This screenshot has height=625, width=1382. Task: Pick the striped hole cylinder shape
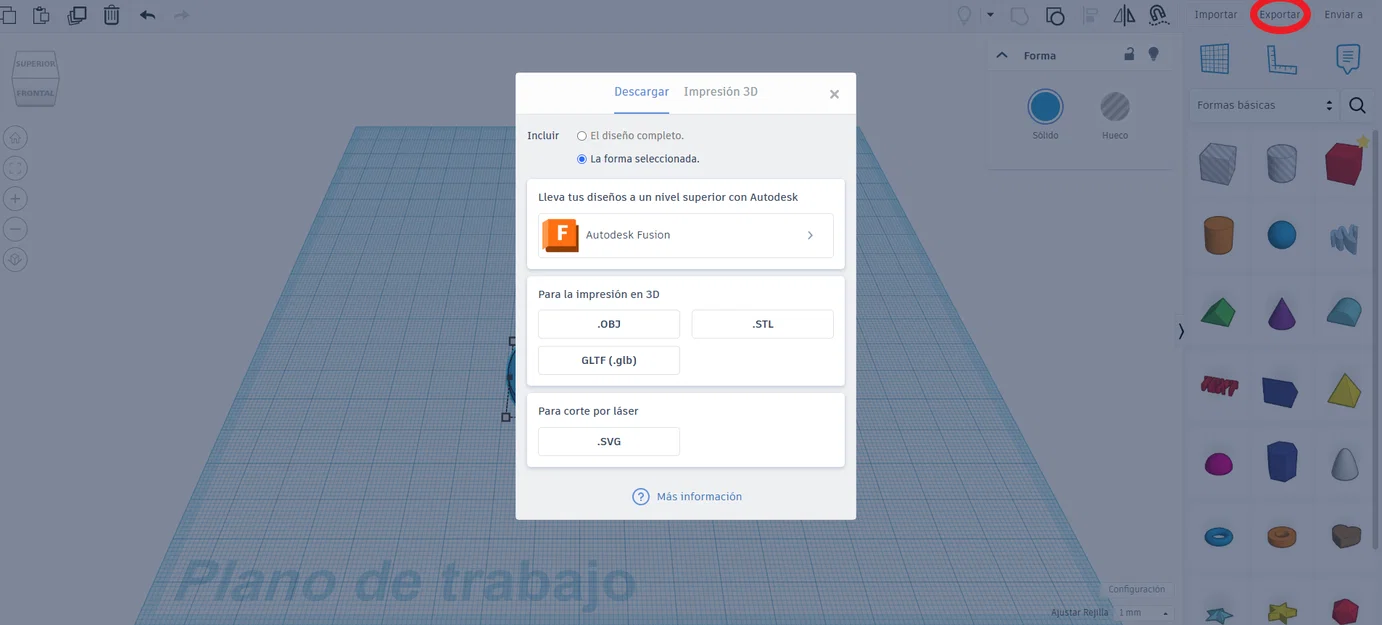point(1281,164)
